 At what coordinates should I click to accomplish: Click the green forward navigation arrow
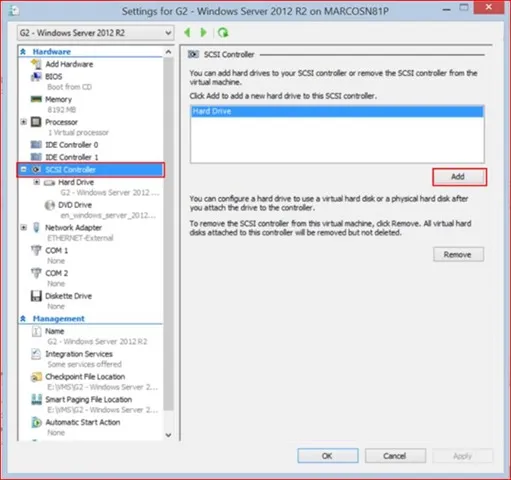pyautogui.click(x=203, y=33)
